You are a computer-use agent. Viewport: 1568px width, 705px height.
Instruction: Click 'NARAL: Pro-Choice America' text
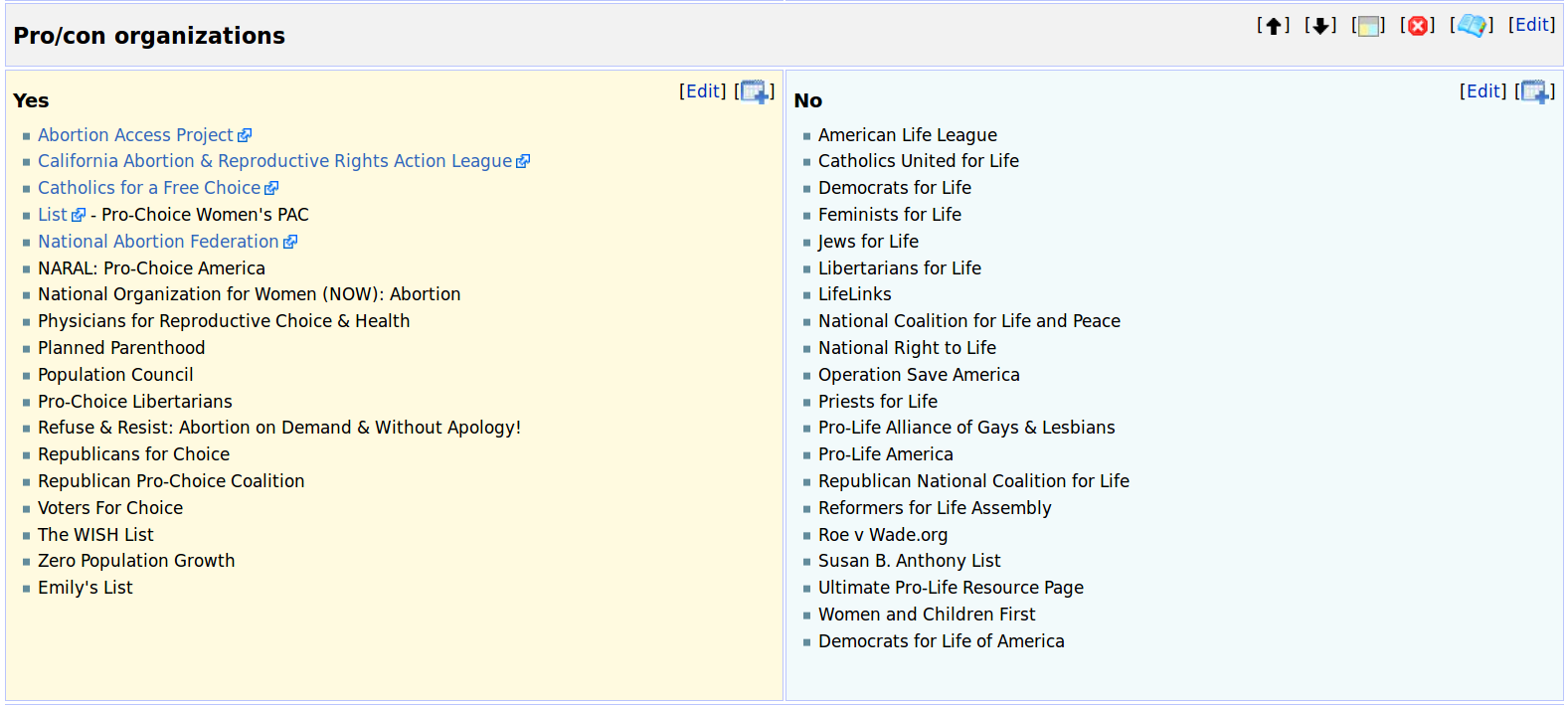coord(151,268)
